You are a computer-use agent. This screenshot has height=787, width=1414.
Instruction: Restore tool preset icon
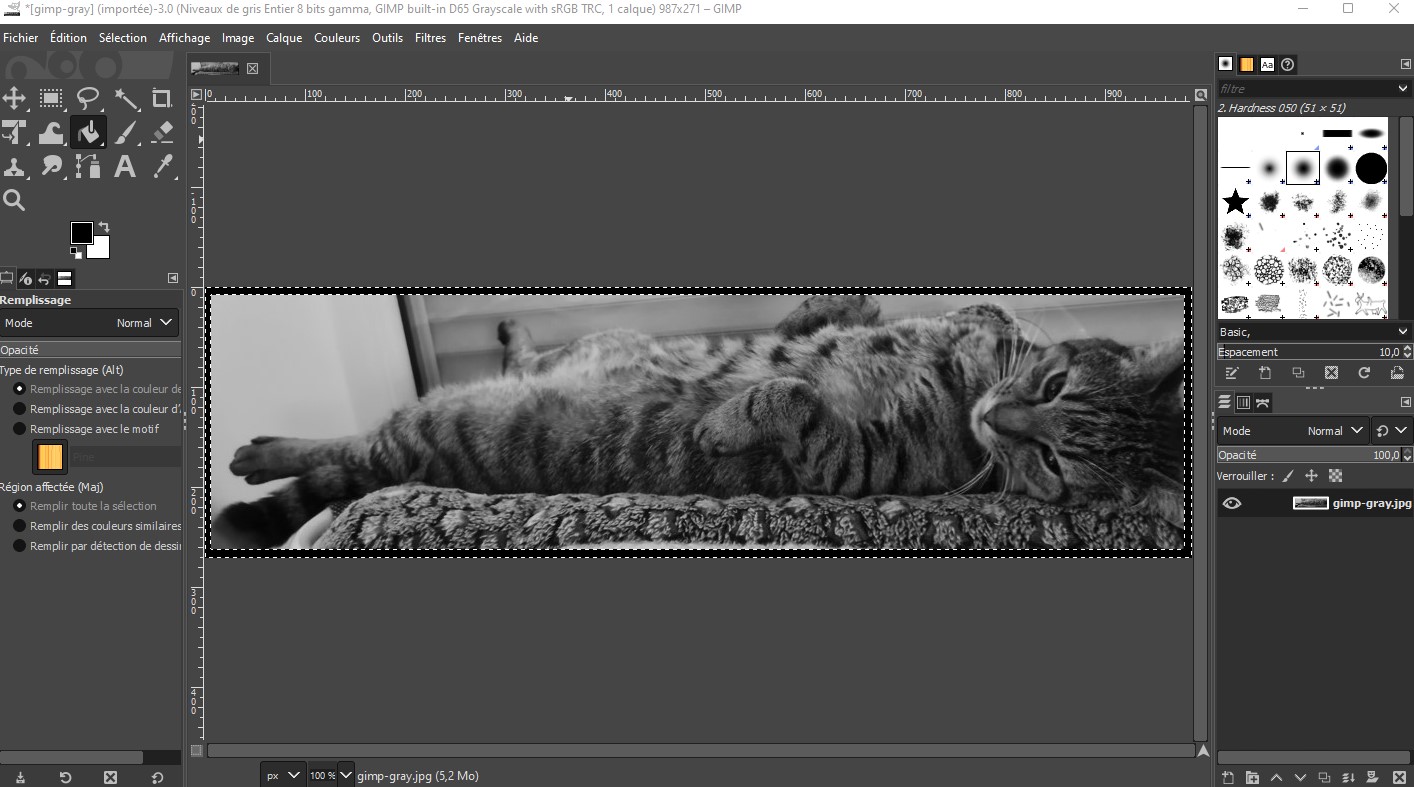[65, 777]
